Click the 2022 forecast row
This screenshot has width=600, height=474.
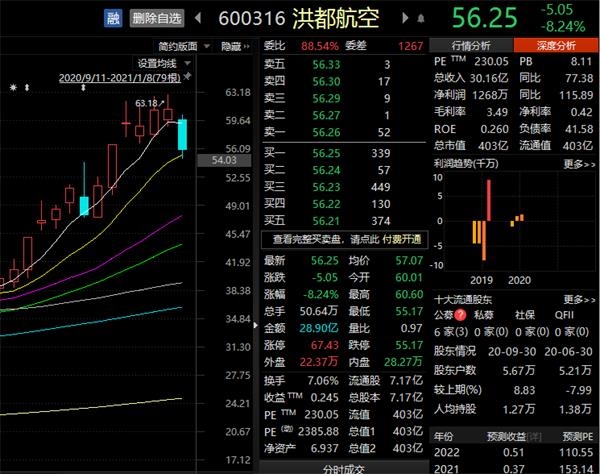[514, 452]
